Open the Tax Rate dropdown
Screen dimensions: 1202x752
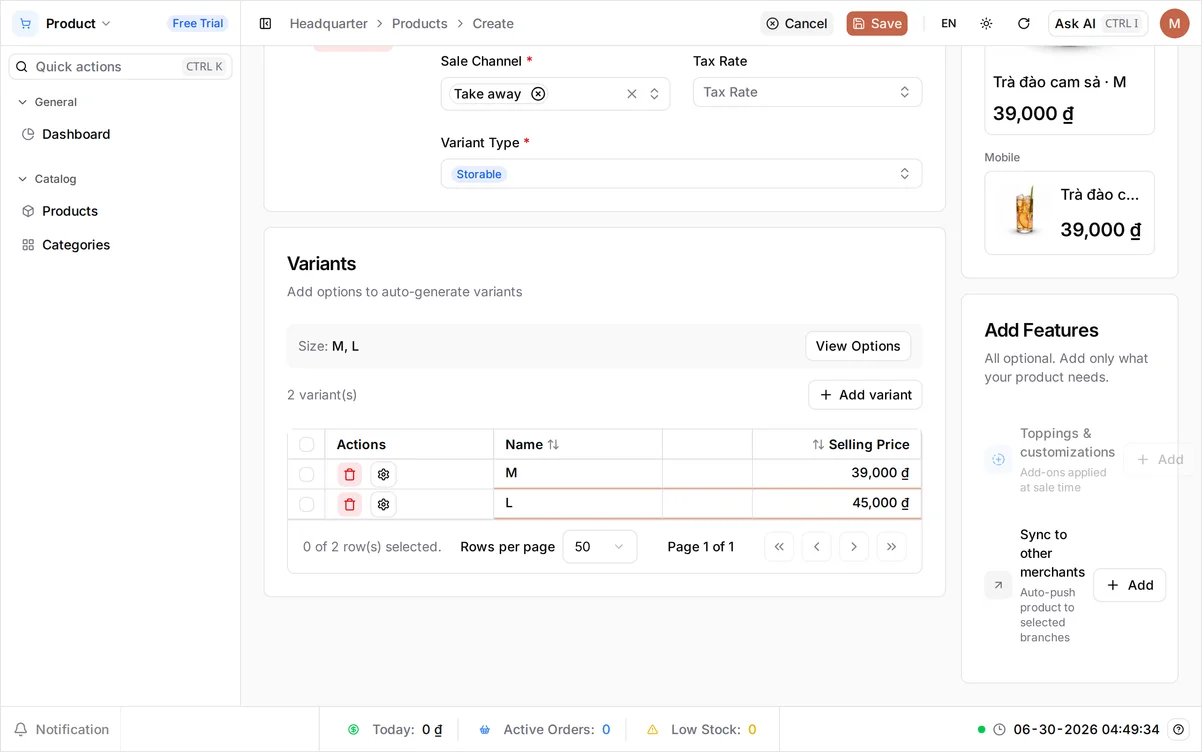click(x=807, y=92)
